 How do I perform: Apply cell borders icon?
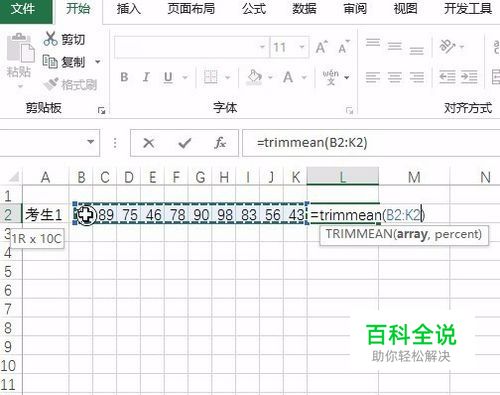click(x=211, y=77)
